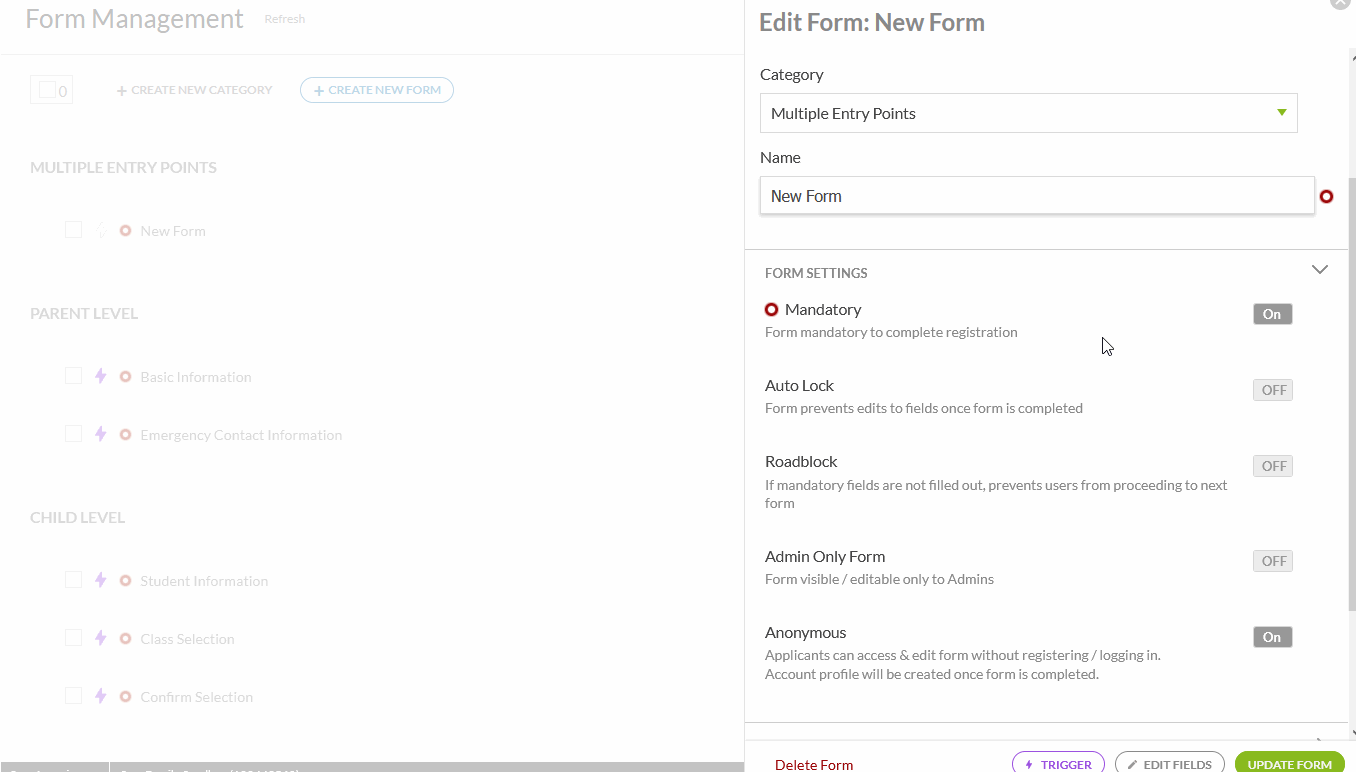
Task: Click the red circle icon next to Name field
Action: [x=1326, y=197]
